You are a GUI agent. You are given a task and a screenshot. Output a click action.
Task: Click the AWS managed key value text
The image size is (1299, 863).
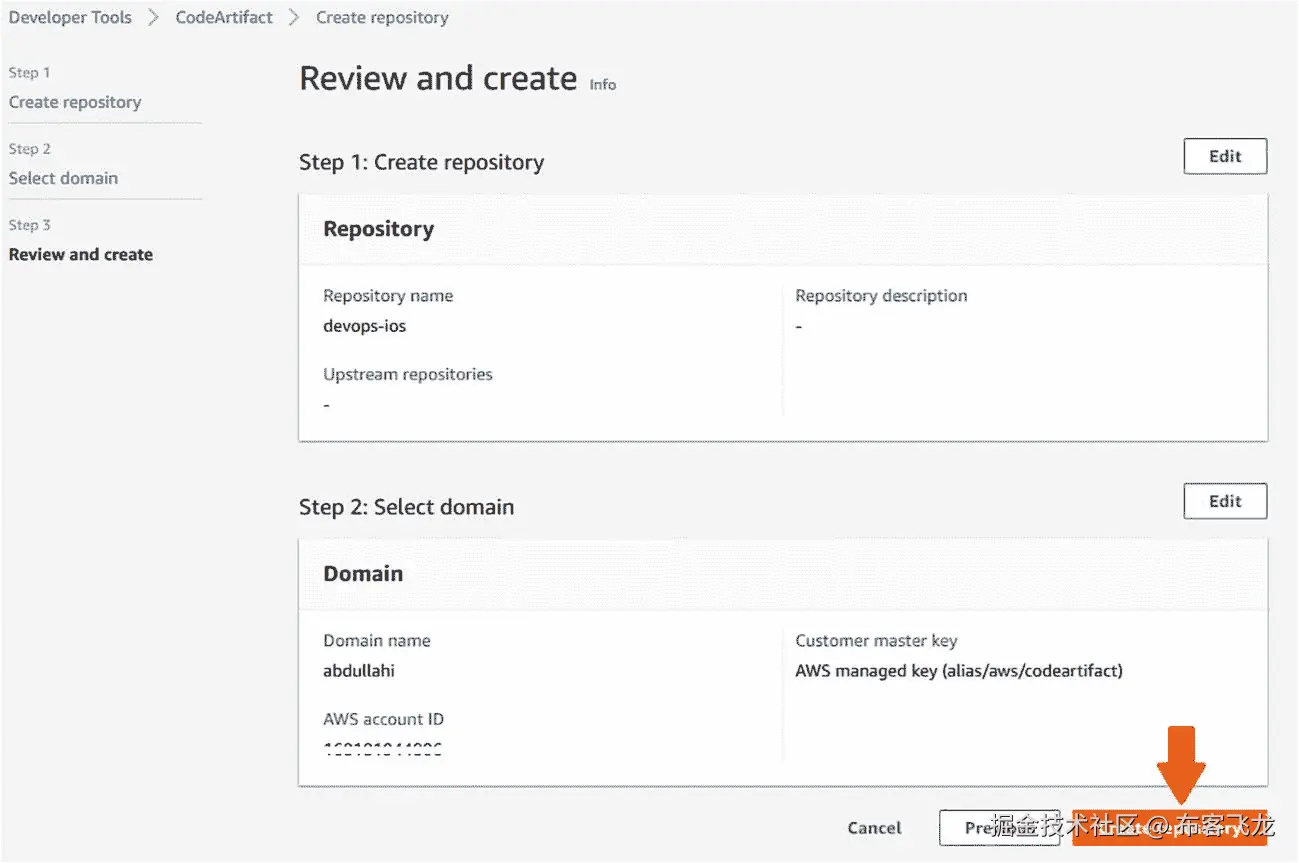click(x=958, y=671)
